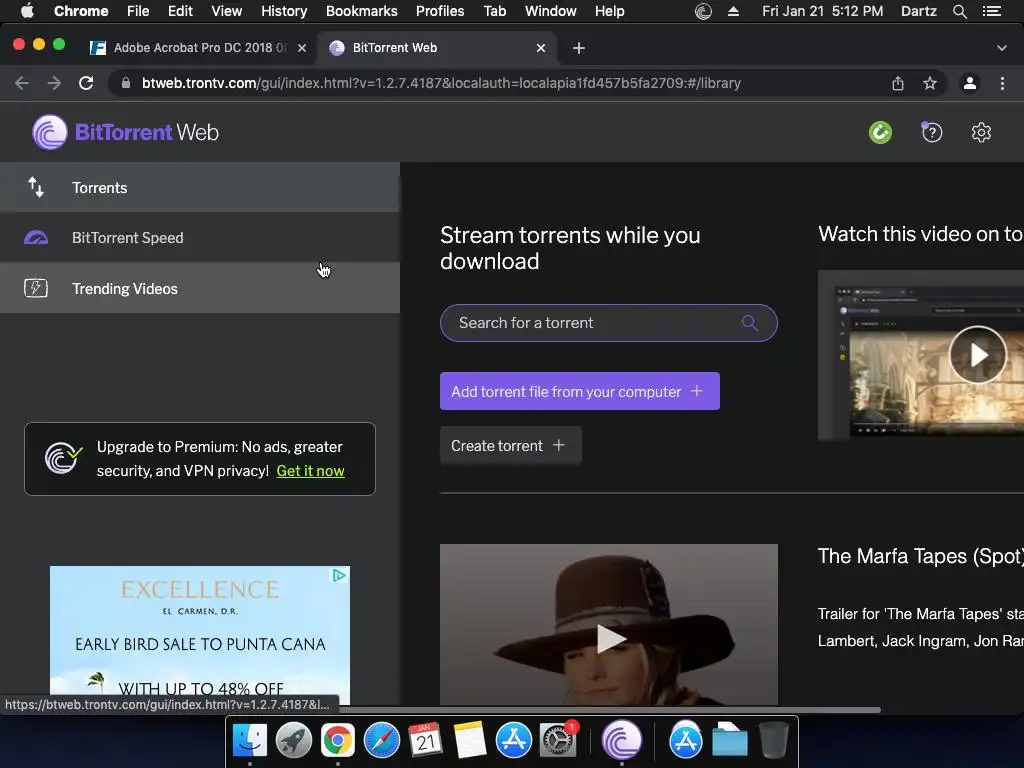Switch to Adobe Acrobat Pro DC tab

click(x=198, y=48)
